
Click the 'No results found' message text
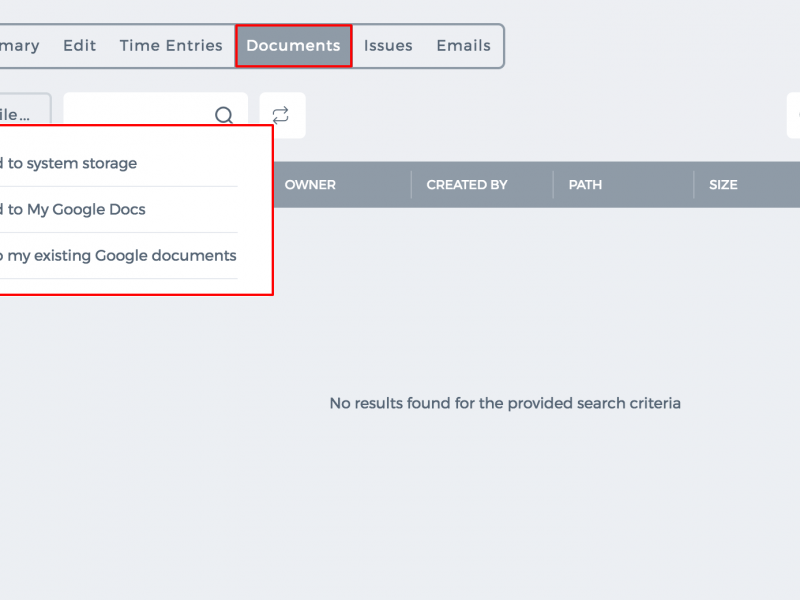click(505, 403)
